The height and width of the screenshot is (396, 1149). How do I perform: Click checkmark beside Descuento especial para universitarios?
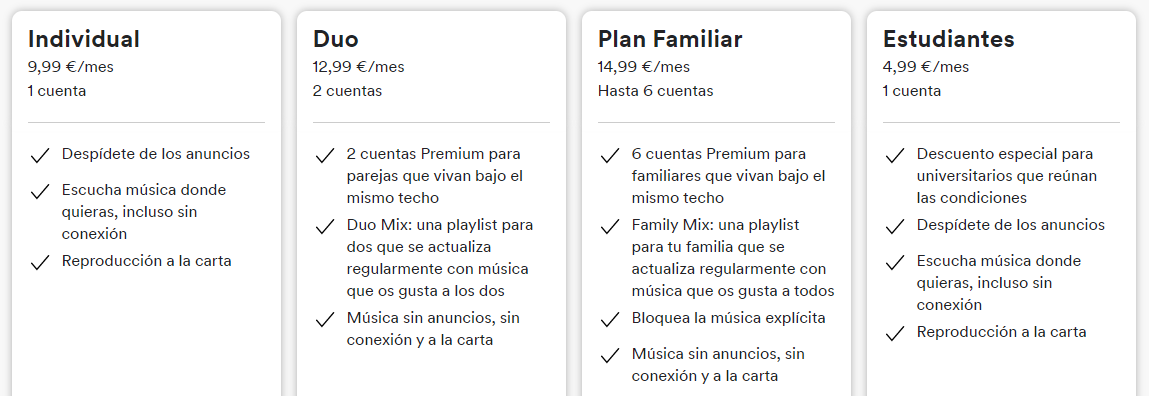pyautogui.click(x=895, y=155)
